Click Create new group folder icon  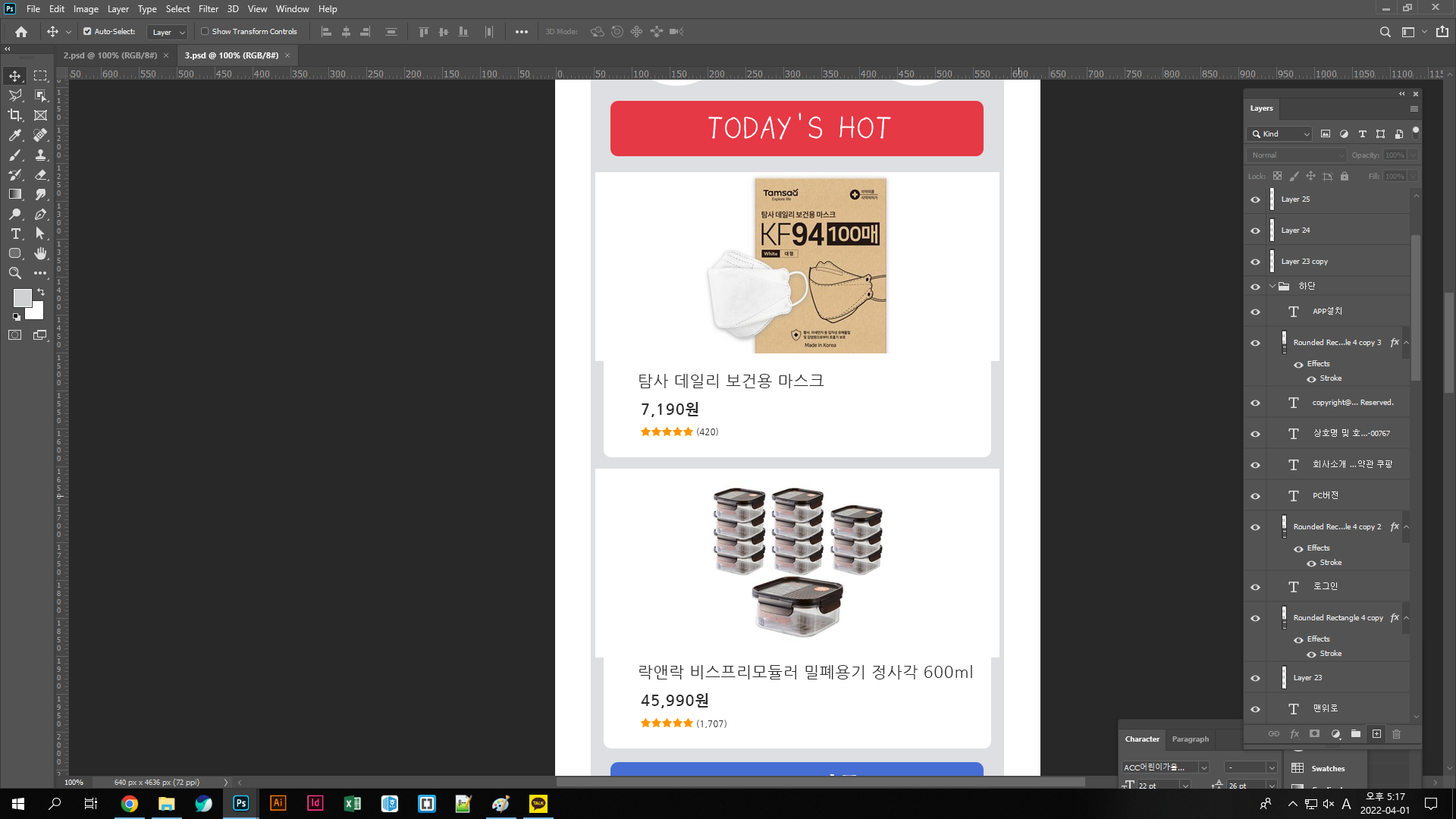pos(1356,734)
